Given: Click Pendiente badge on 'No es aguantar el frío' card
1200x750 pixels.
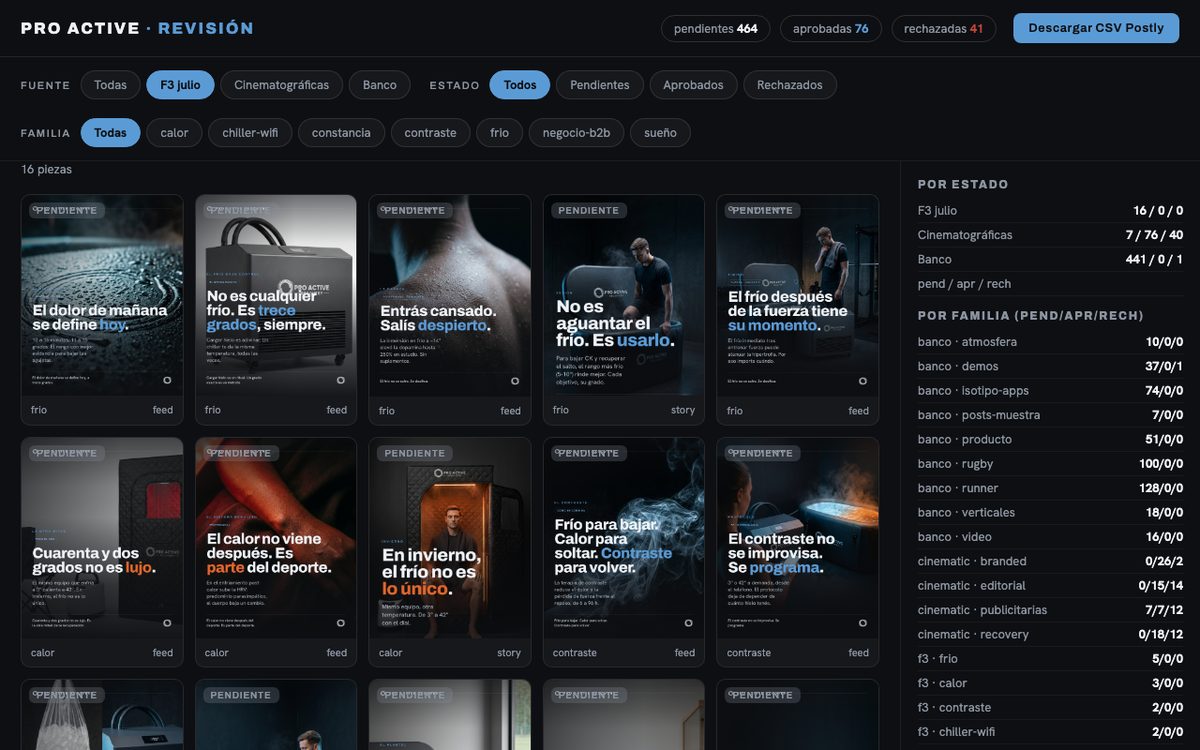Looking at the screenshot, I should pyautogui.click(x=589, y=211).
